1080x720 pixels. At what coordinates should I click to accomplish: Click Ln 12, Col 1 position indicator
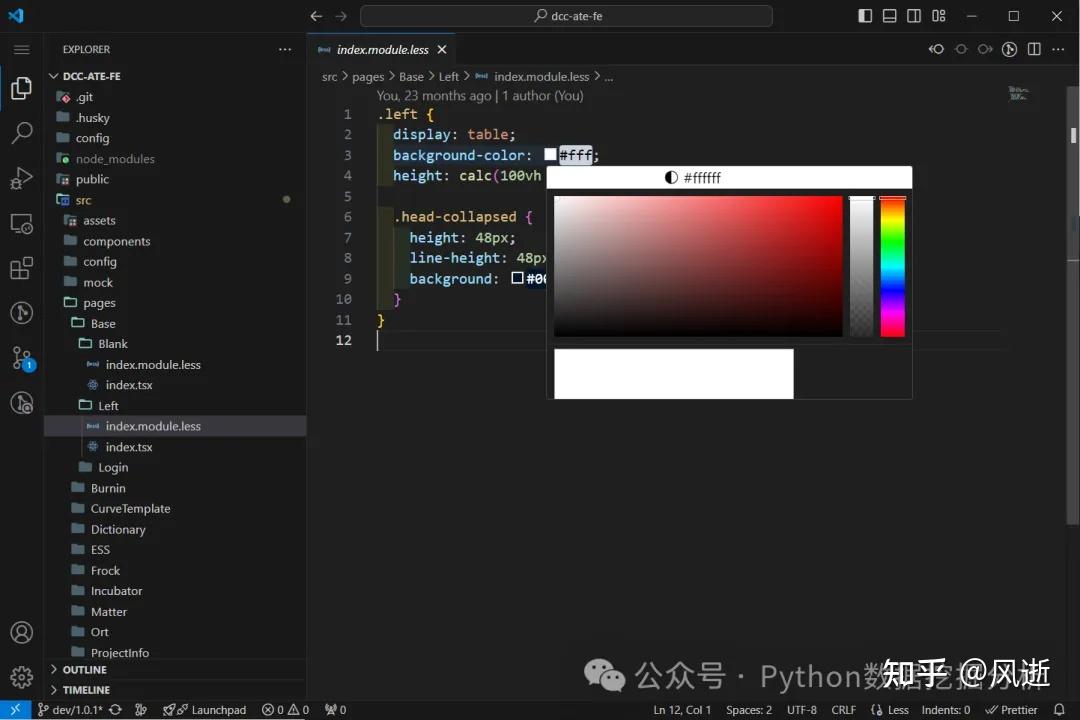[x=682, y=710]
